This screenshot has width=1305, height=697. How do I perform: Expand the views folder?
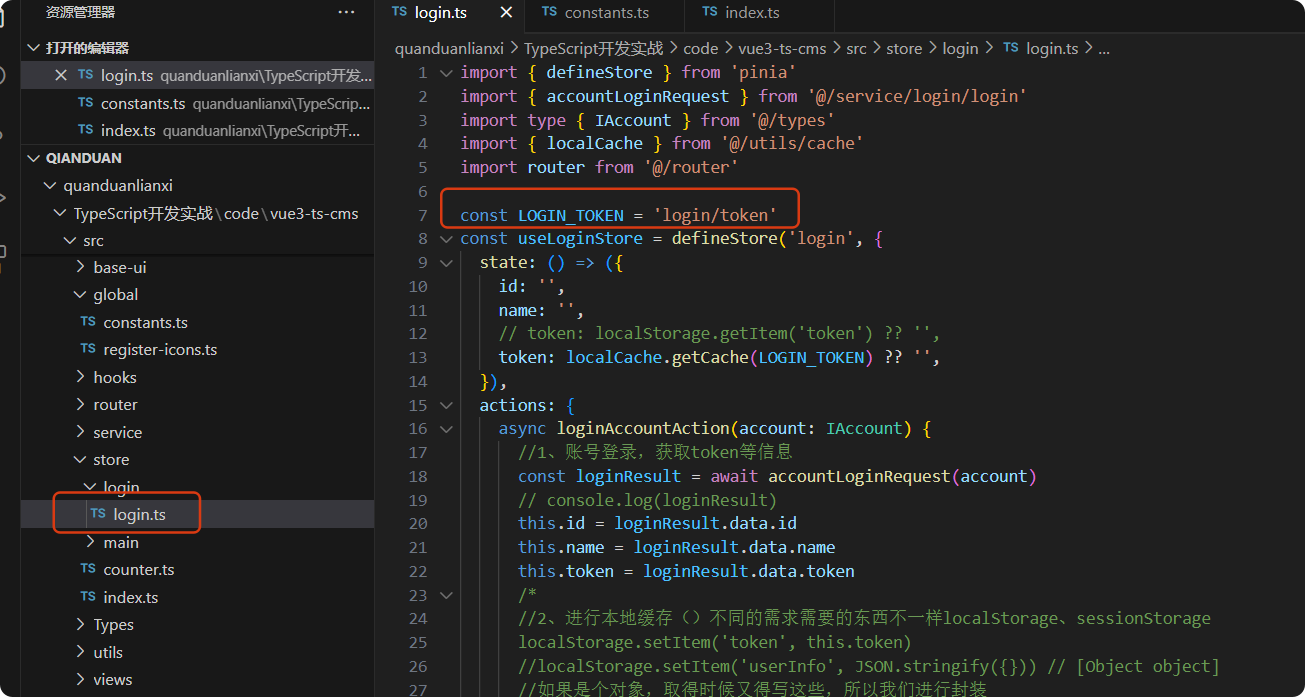click(81, 680)
